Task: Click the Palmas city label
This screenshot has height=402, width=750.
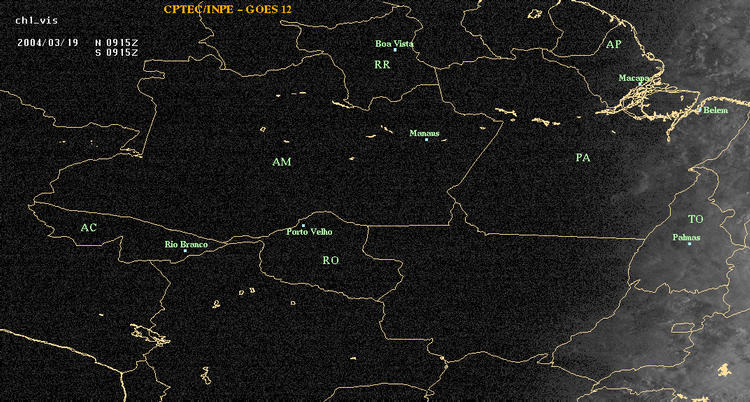Action: (x=686, y=237)
